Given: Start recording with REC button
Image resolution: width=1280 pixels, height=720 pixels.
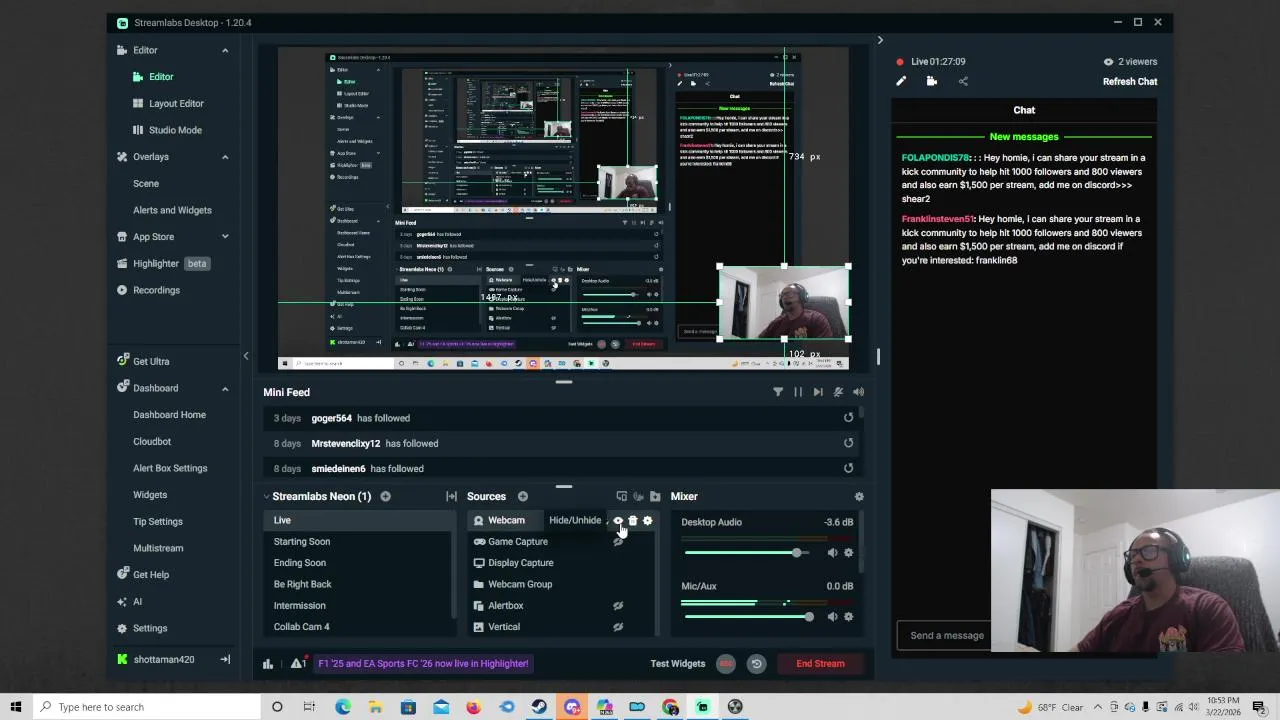Looking at the screenshot, I should pyautogui.click(x=726, y=663).
